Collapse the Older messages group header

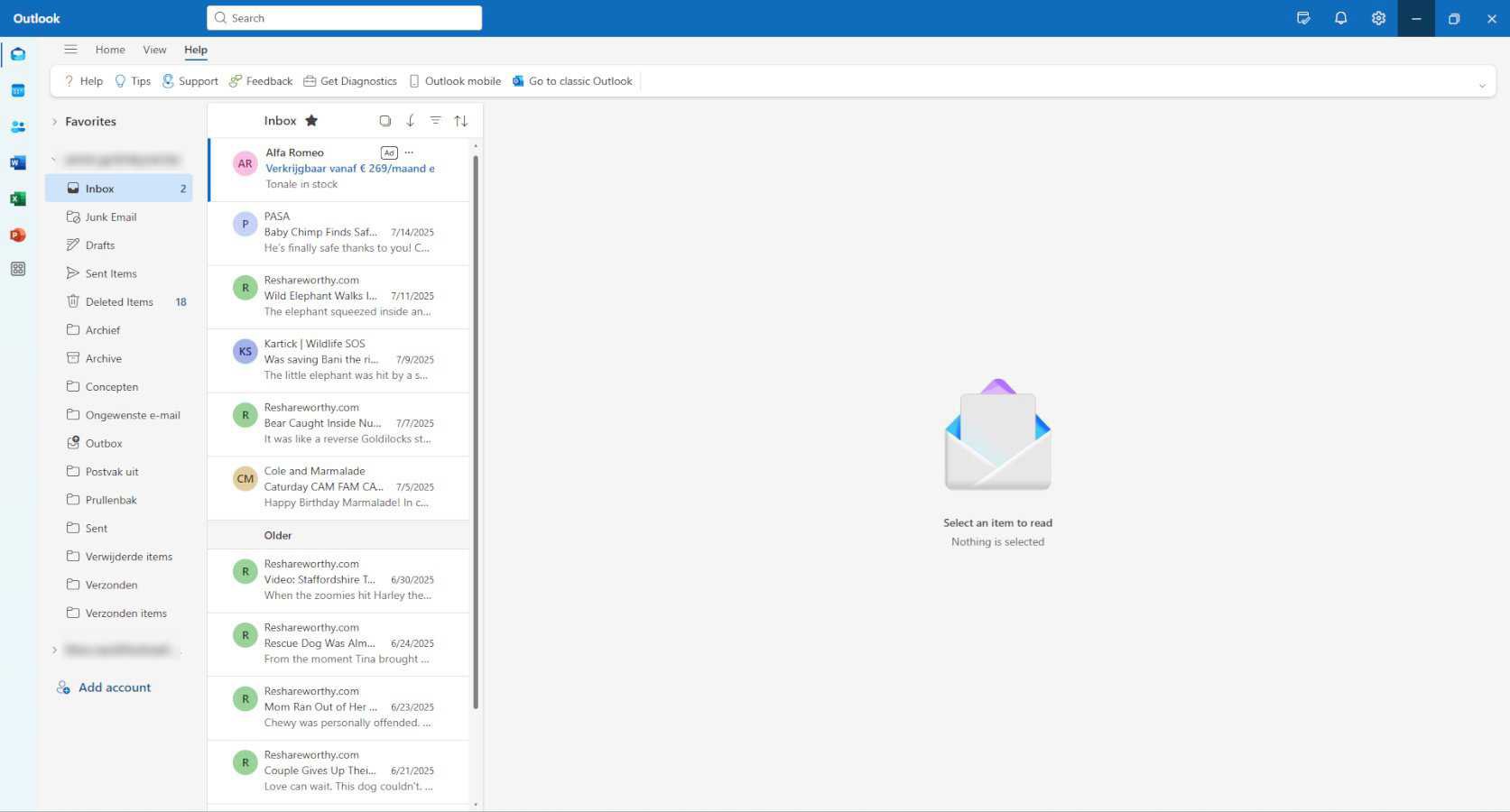[338, 535]
